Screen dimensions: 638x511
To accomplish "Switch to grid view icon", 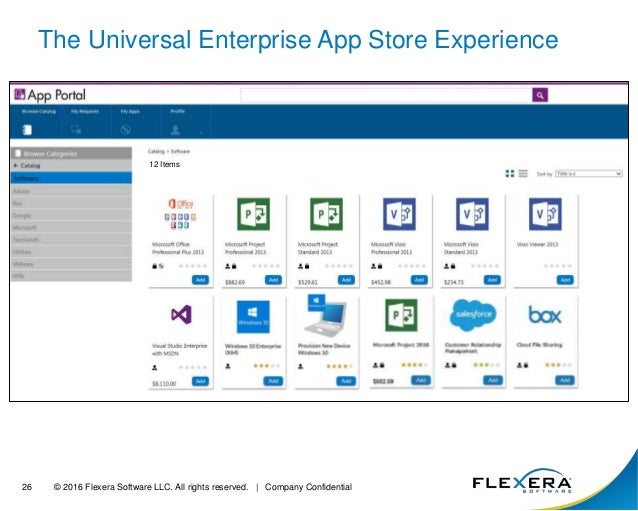I will pyautogui.click(x=510, y=174).
